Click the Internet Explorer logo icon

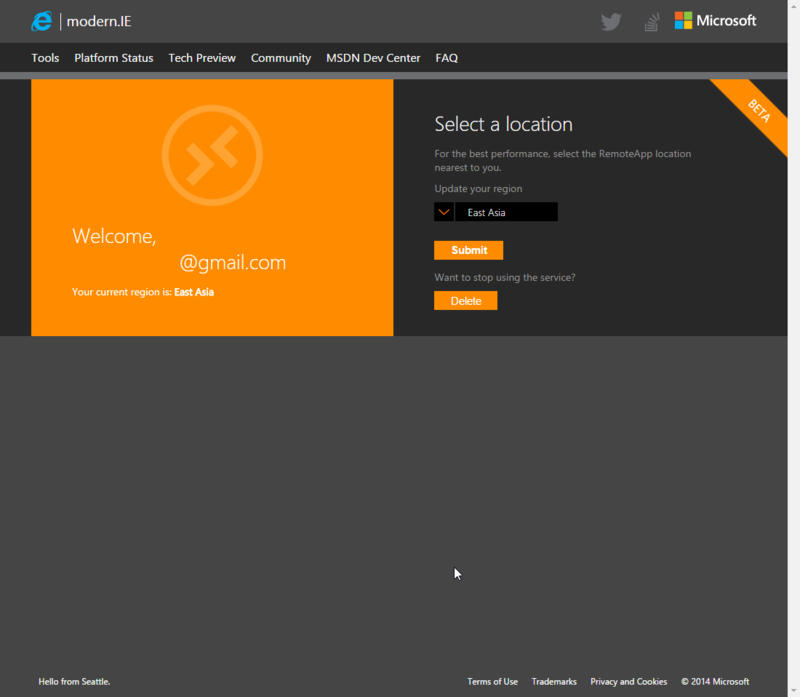click(41, 21)
